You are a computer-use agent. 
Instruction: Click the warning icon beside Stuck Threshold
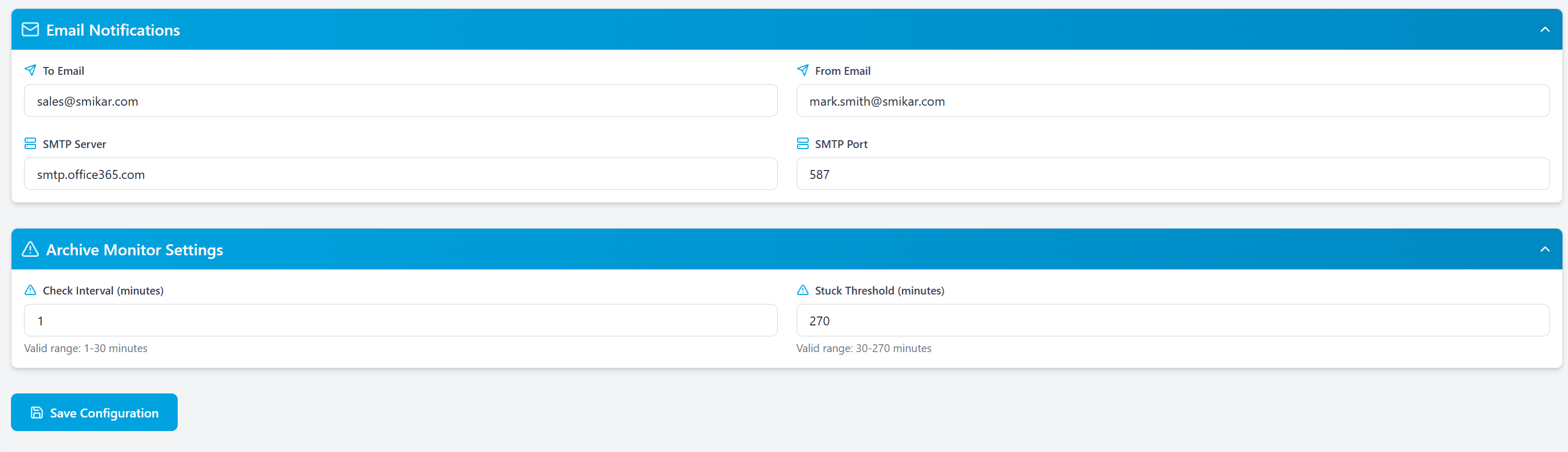(x=802, y=290)
